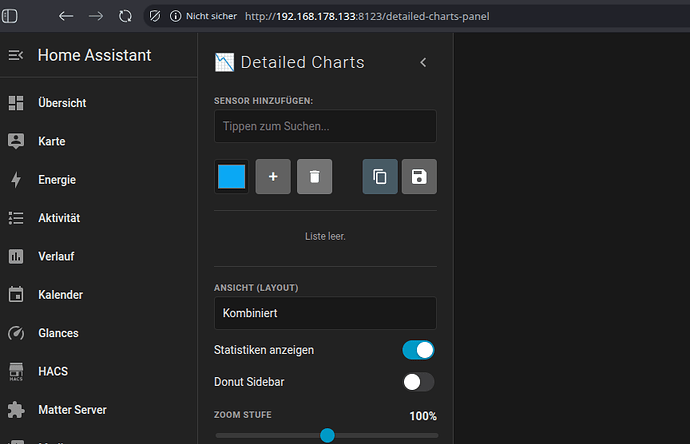Viewport: 690px width, 444px height.
Task: Click the trash delete icon button
Action: pyautogui.click(x=314, y=176)
